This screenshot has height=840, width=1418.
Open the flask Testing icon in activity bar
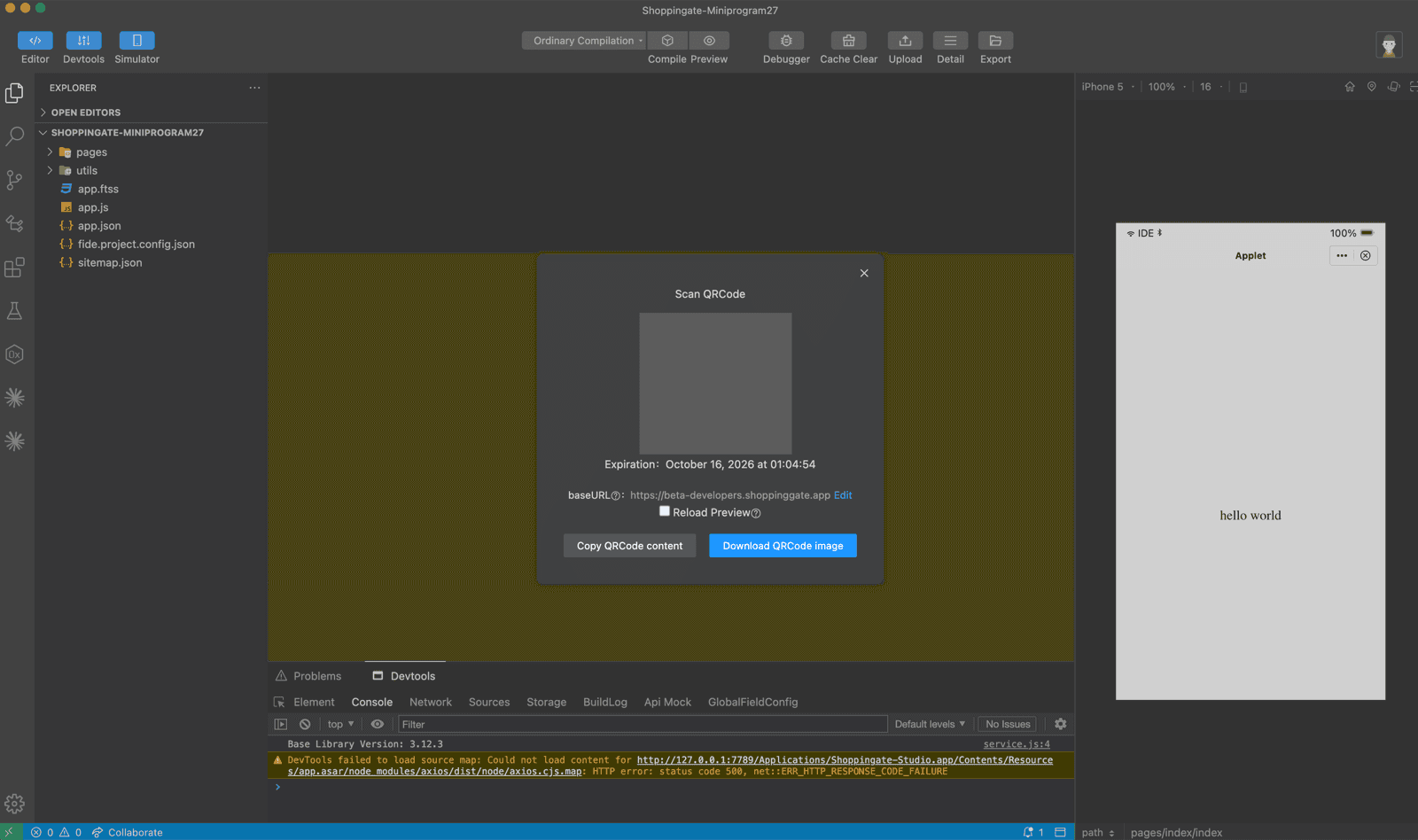[14, 310]
